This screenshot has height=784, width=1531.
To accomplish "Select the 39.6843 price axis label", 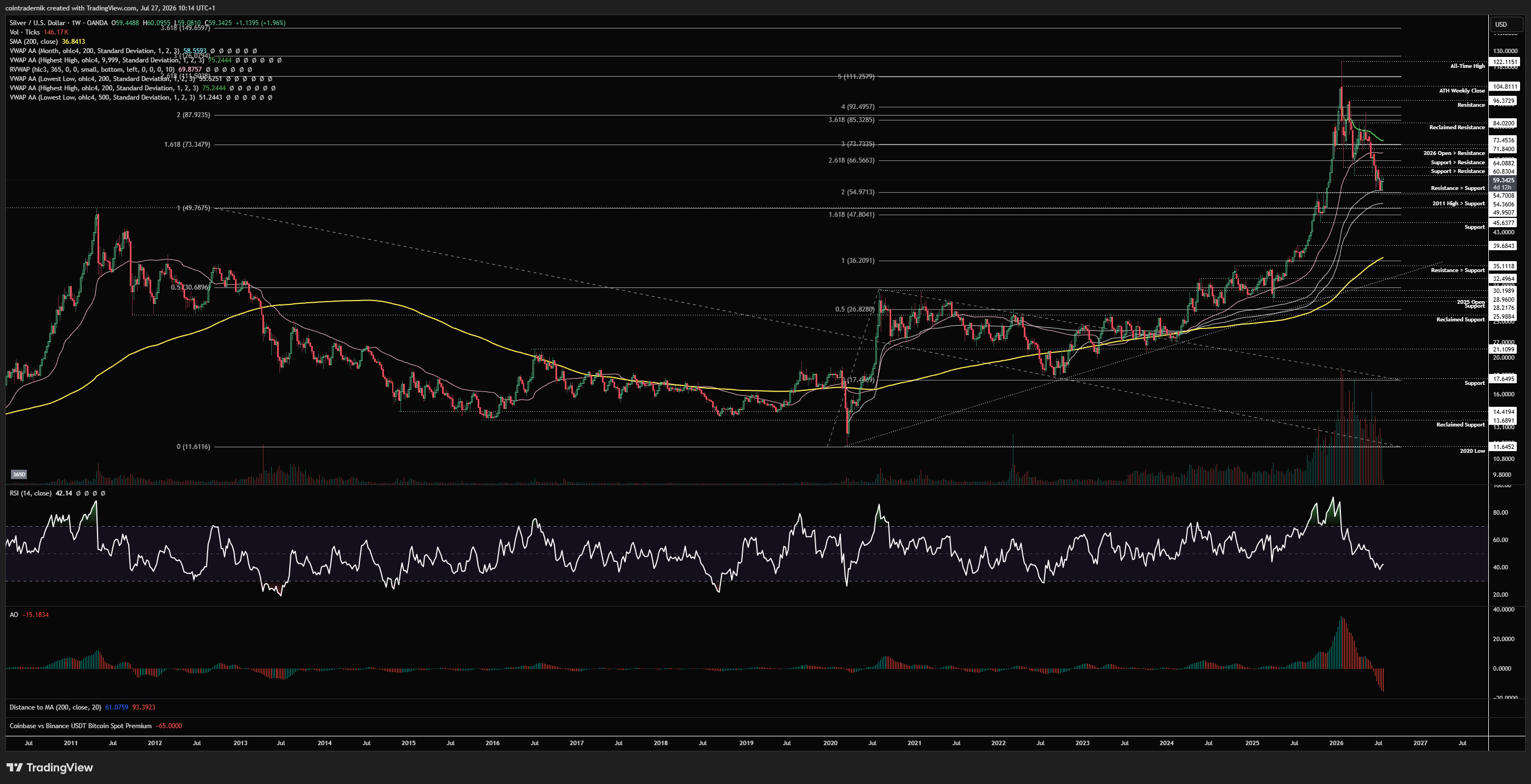I will coord(1504,246).
